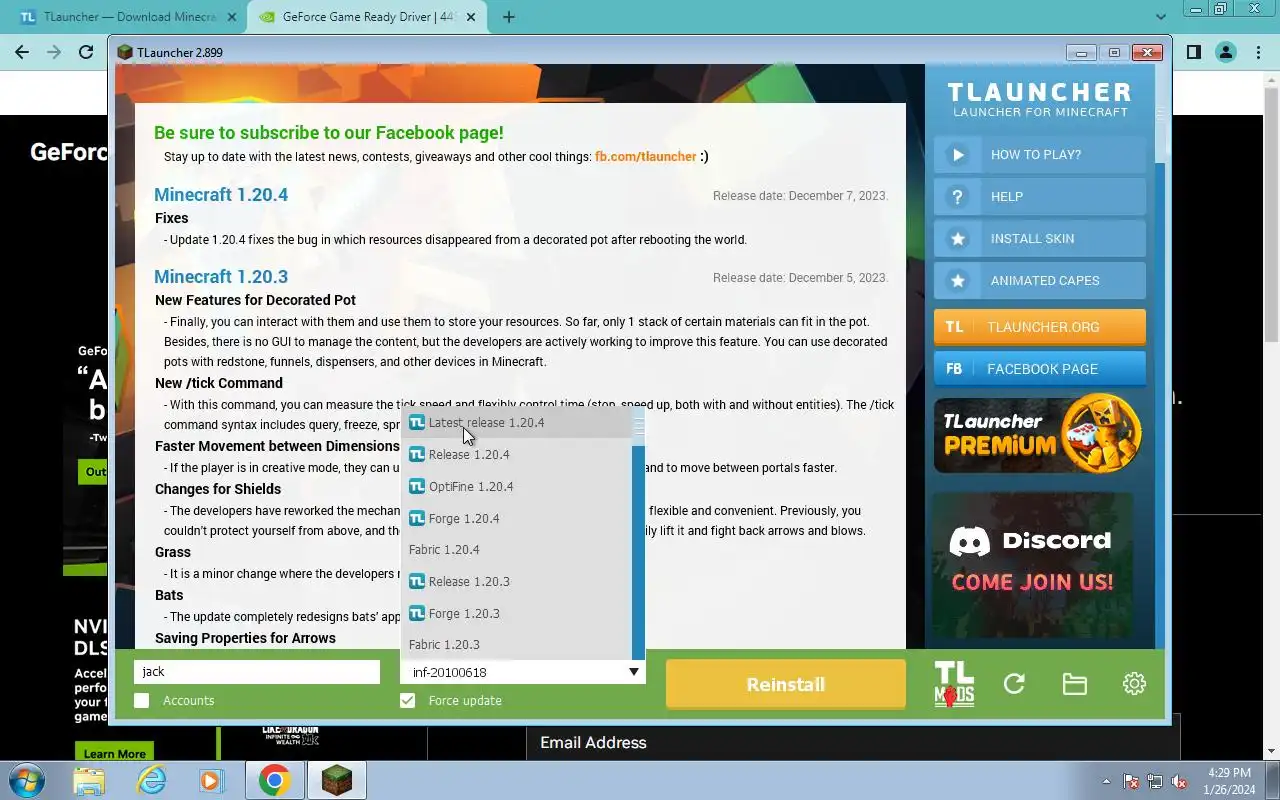Click ANIMATED CAPES button

(x=1040, y=281)
